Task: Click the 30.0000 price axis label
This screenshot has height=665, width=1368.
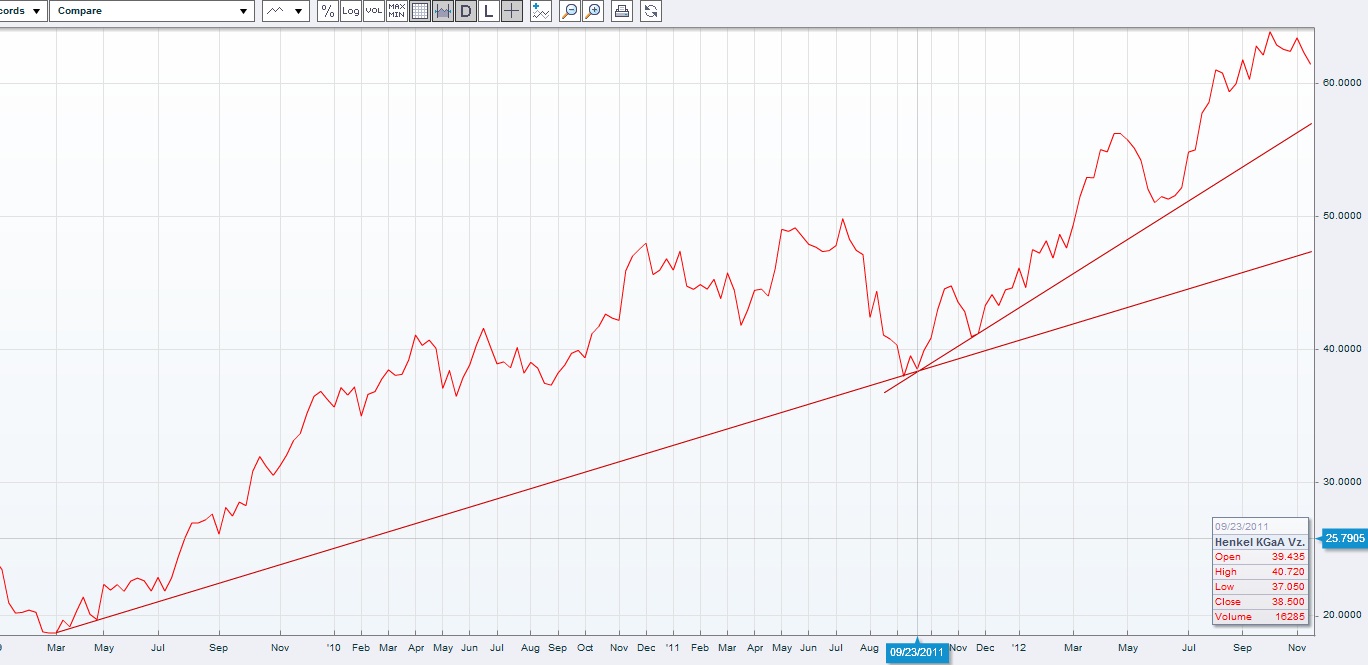Action: (1341, 482)
